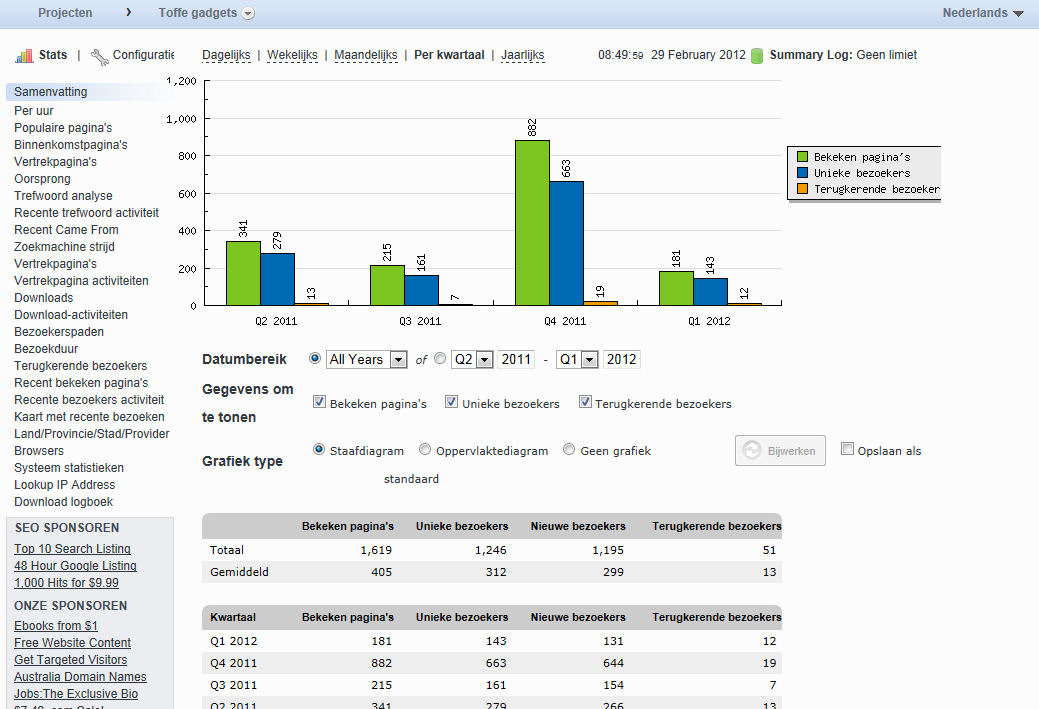Select the Geen grafiek option

[569, 449]
